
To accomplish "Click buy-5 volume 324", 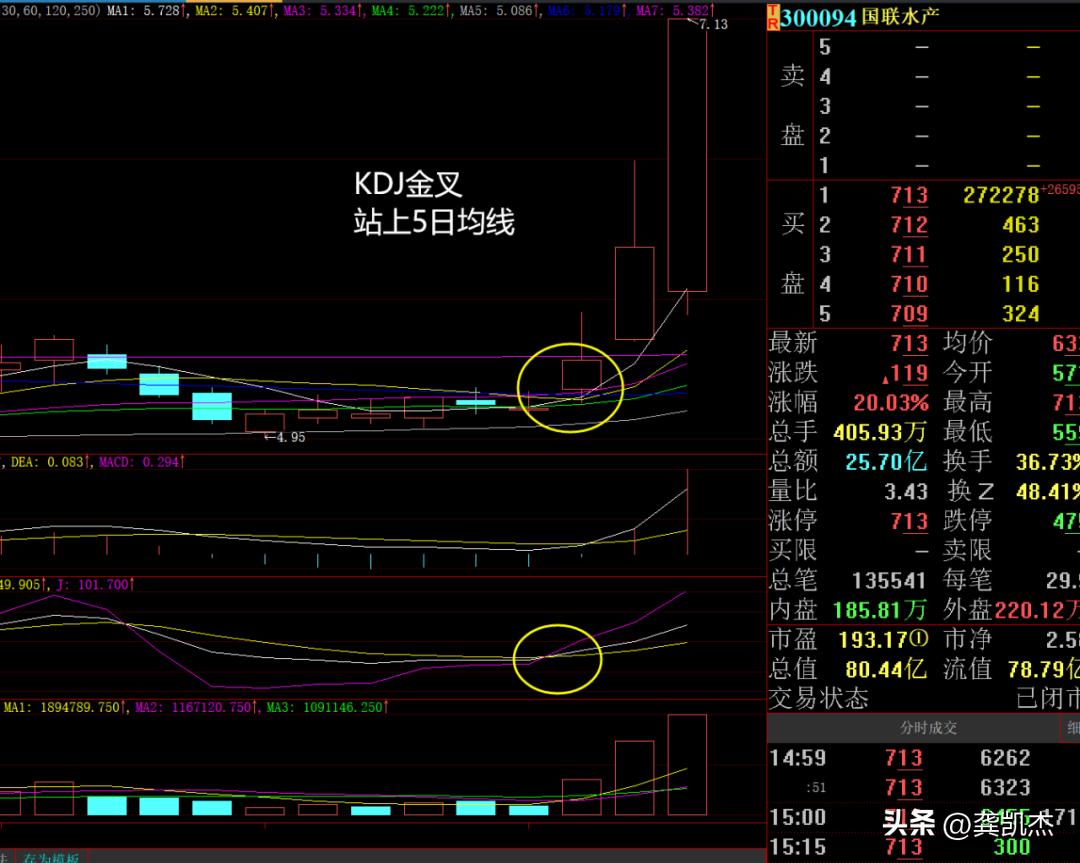I will tap(1021, 314).
